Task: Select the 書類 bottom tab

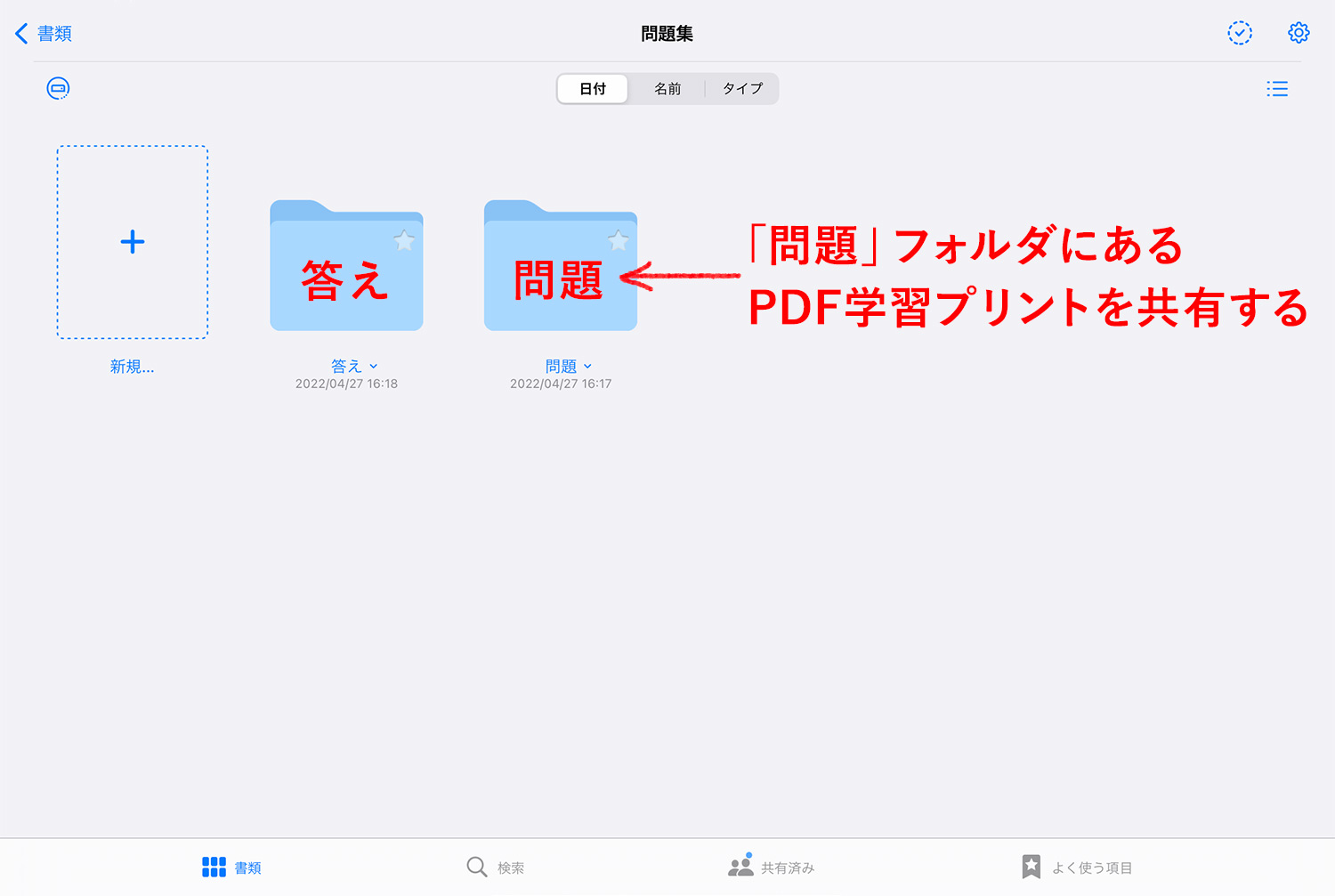Action: (231, 868)
